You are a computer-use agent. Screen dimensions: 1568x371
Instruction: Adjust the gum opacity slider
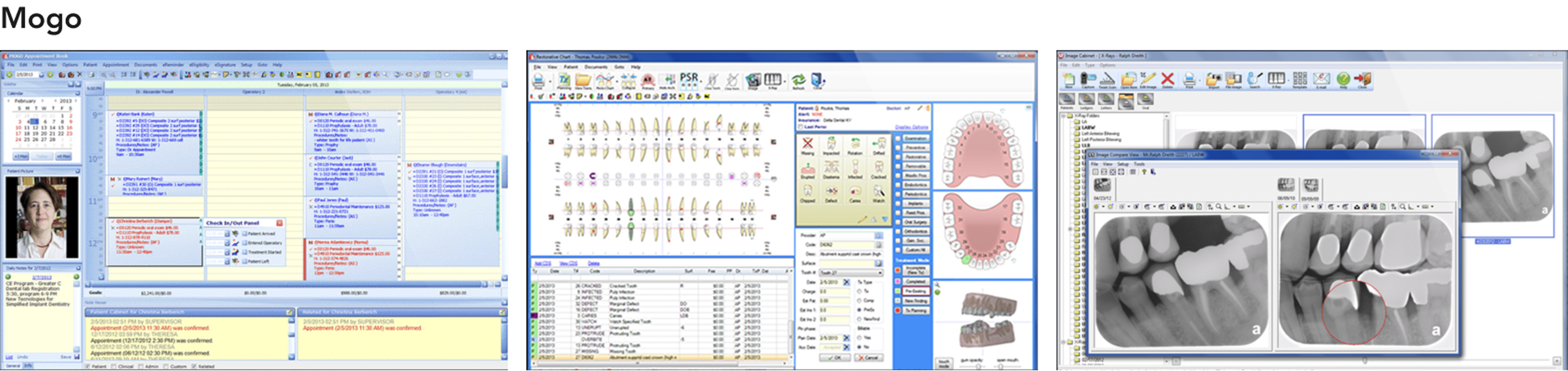(979, 366)
